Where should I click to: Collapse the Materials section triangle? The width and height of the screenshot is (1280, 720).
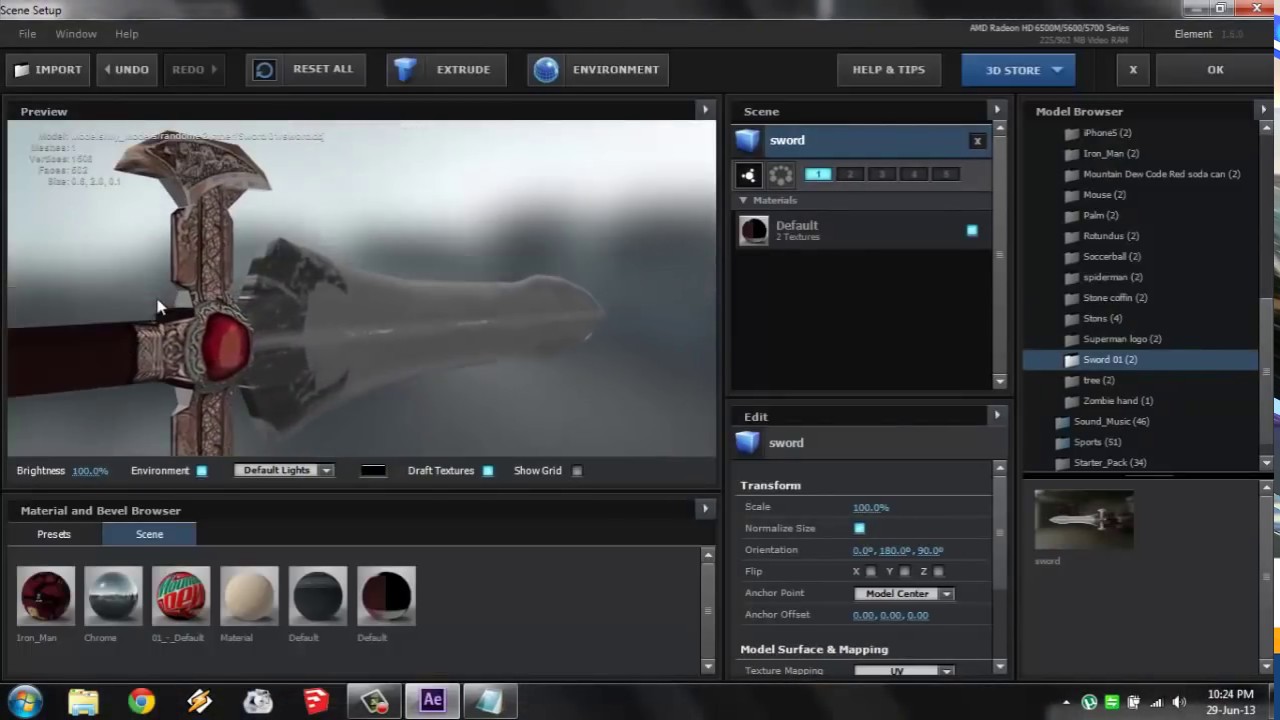point(743,201)
